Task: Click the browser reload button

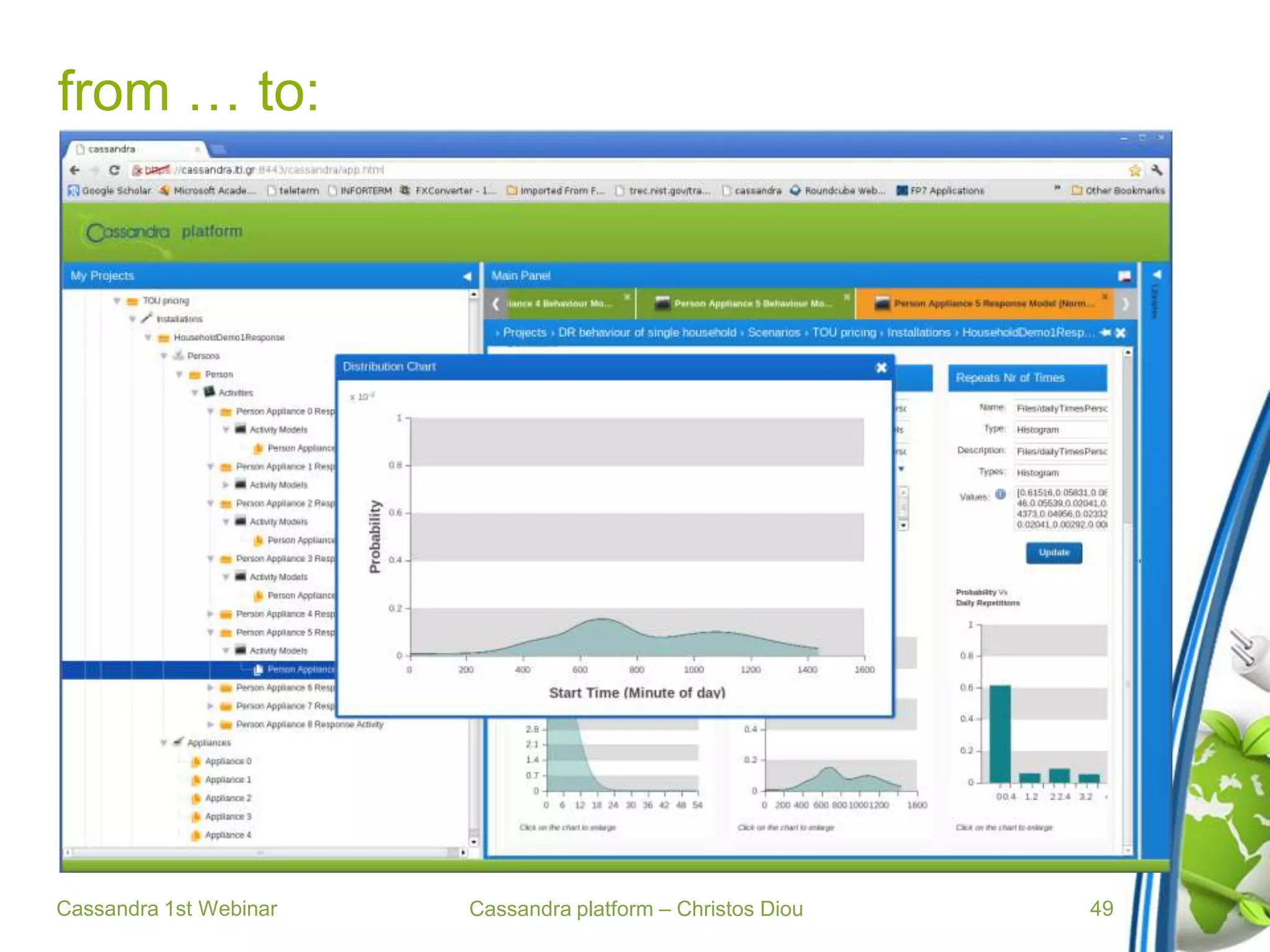Action: (x=114, y=170)
